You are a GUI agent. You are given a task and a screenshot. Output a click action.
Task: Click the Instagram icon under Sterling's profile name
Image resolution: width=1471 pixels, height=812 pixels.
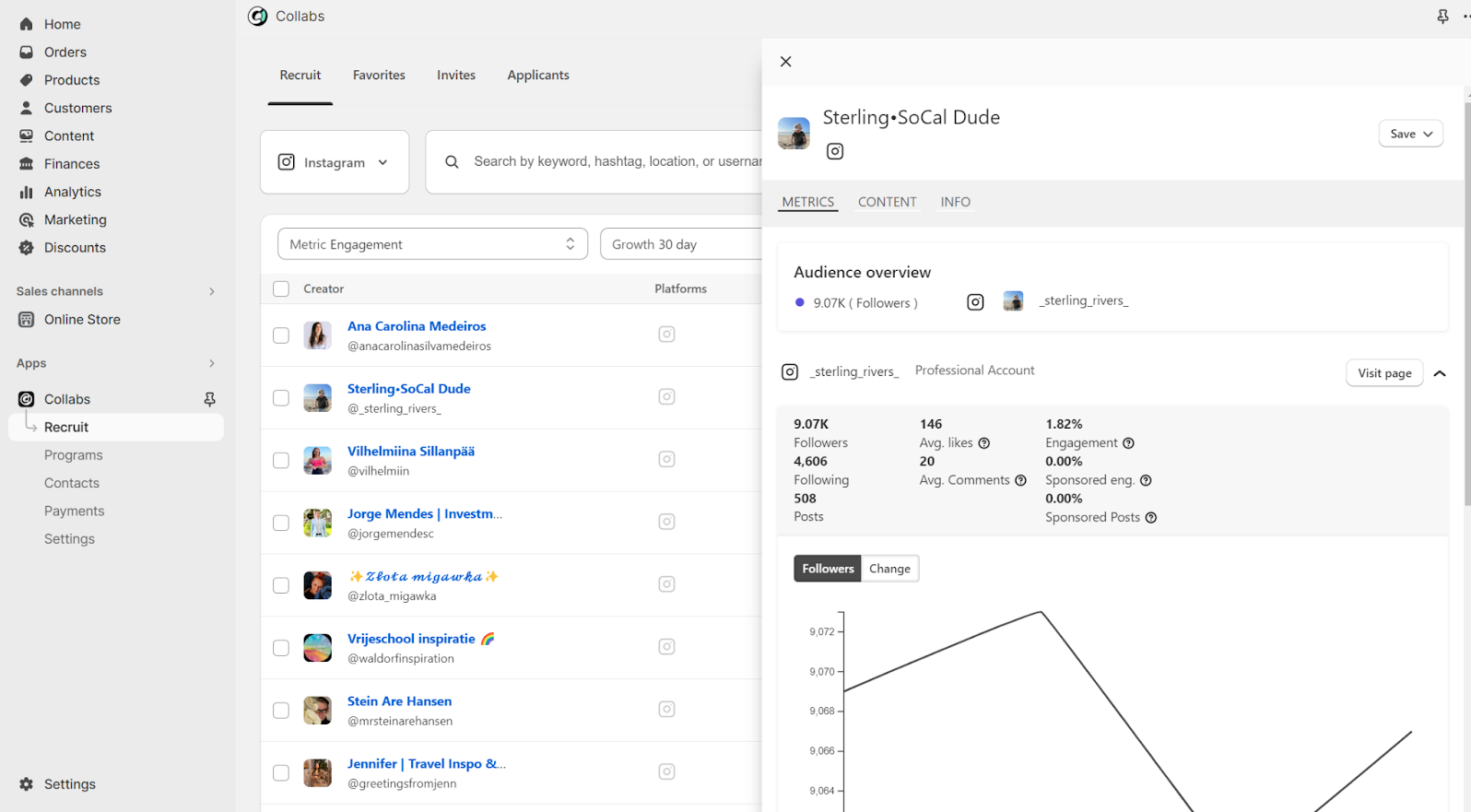click(x=834, y=151)
